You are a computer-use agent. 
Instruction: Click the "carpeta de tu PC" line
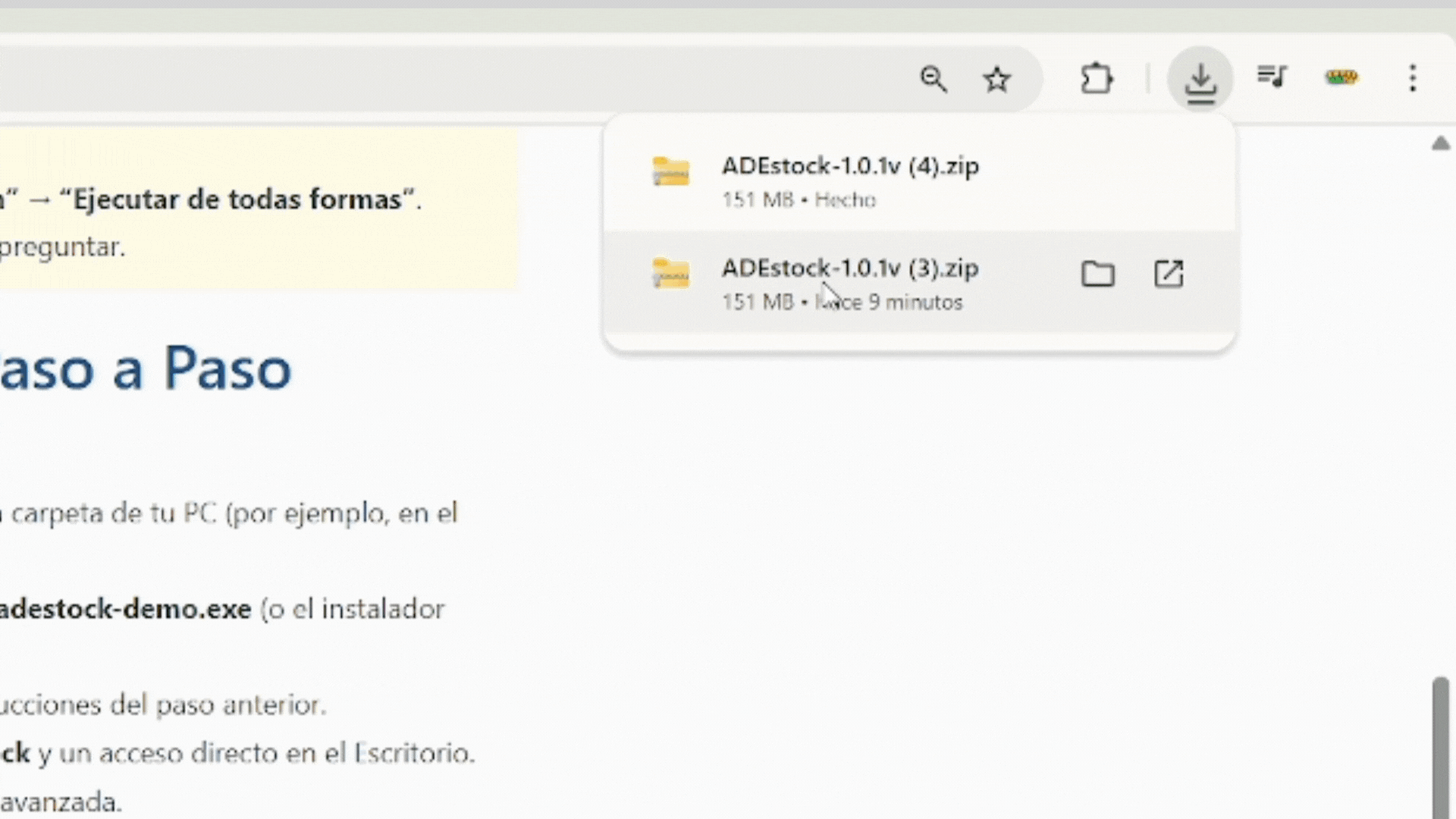tap(229, 514)
